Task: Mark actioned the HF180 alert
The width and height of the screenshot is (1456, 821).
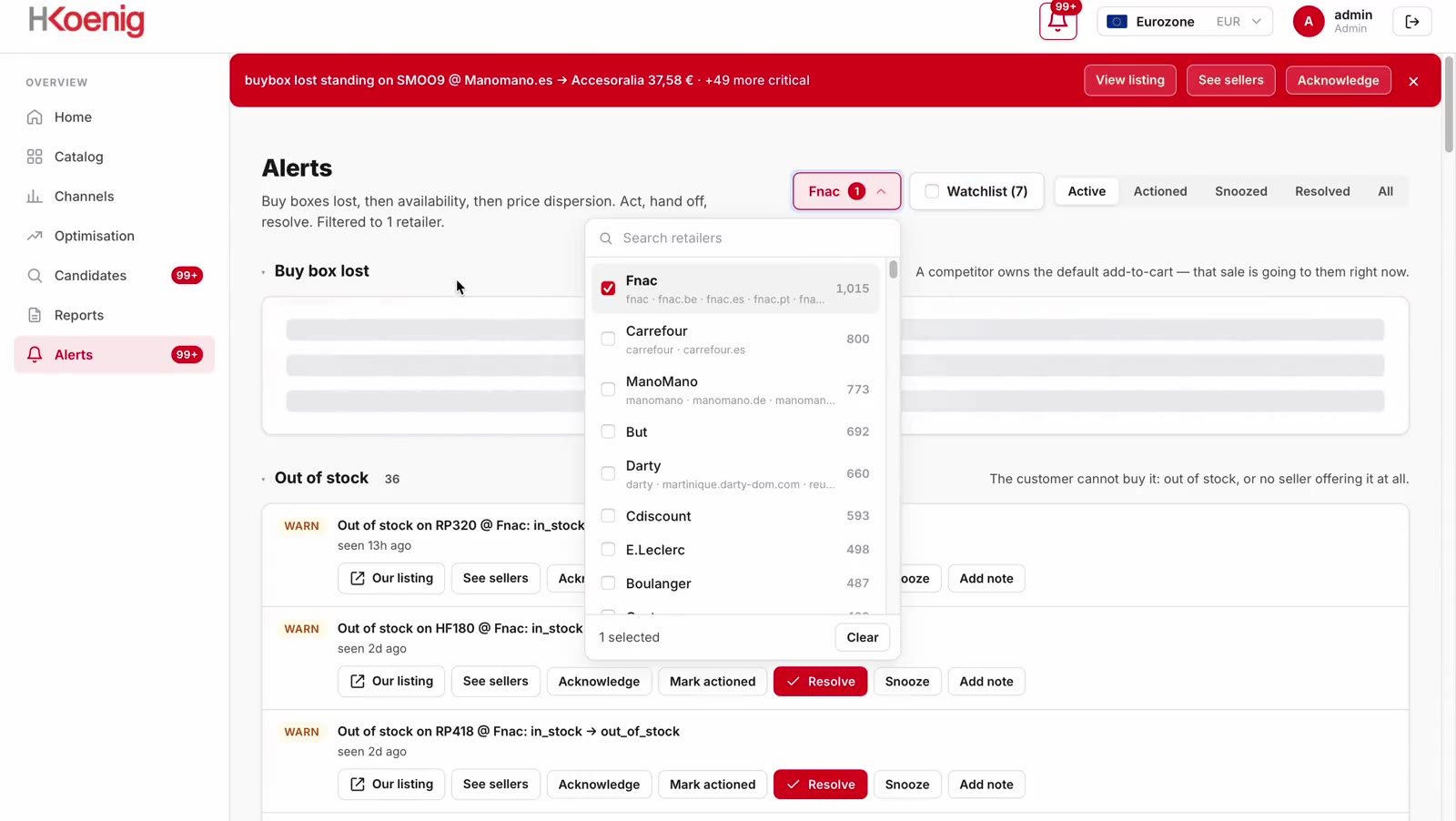Action: point(713,682)
